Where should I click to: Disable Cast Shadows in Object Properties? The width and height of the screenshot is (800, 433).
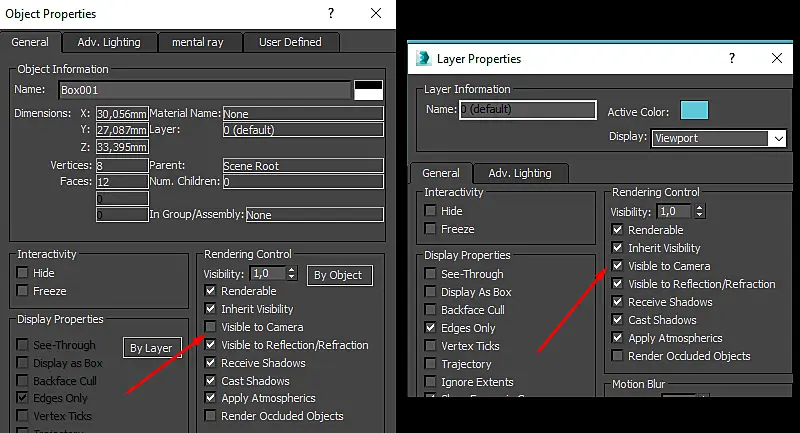(x=210, y=380)
